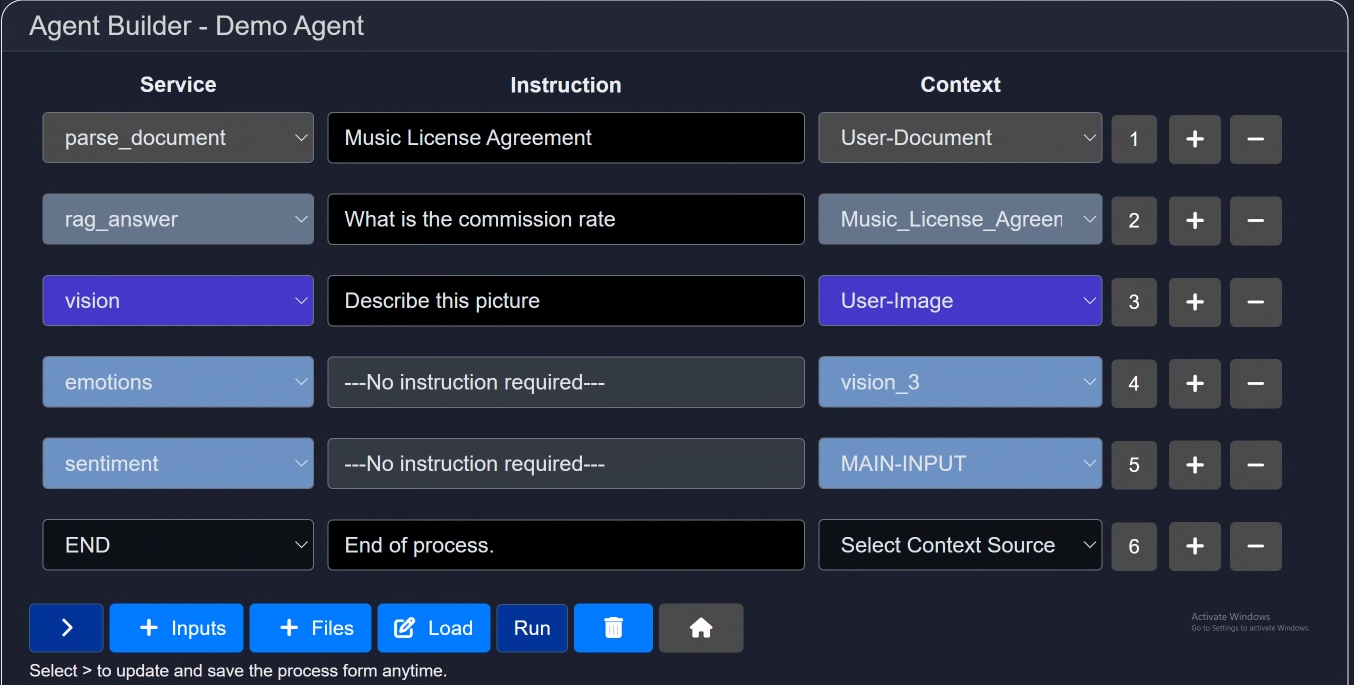Delete the emotions row with minus
The height and width of the screenshot is (685, 1354).
pos(1255,383)
